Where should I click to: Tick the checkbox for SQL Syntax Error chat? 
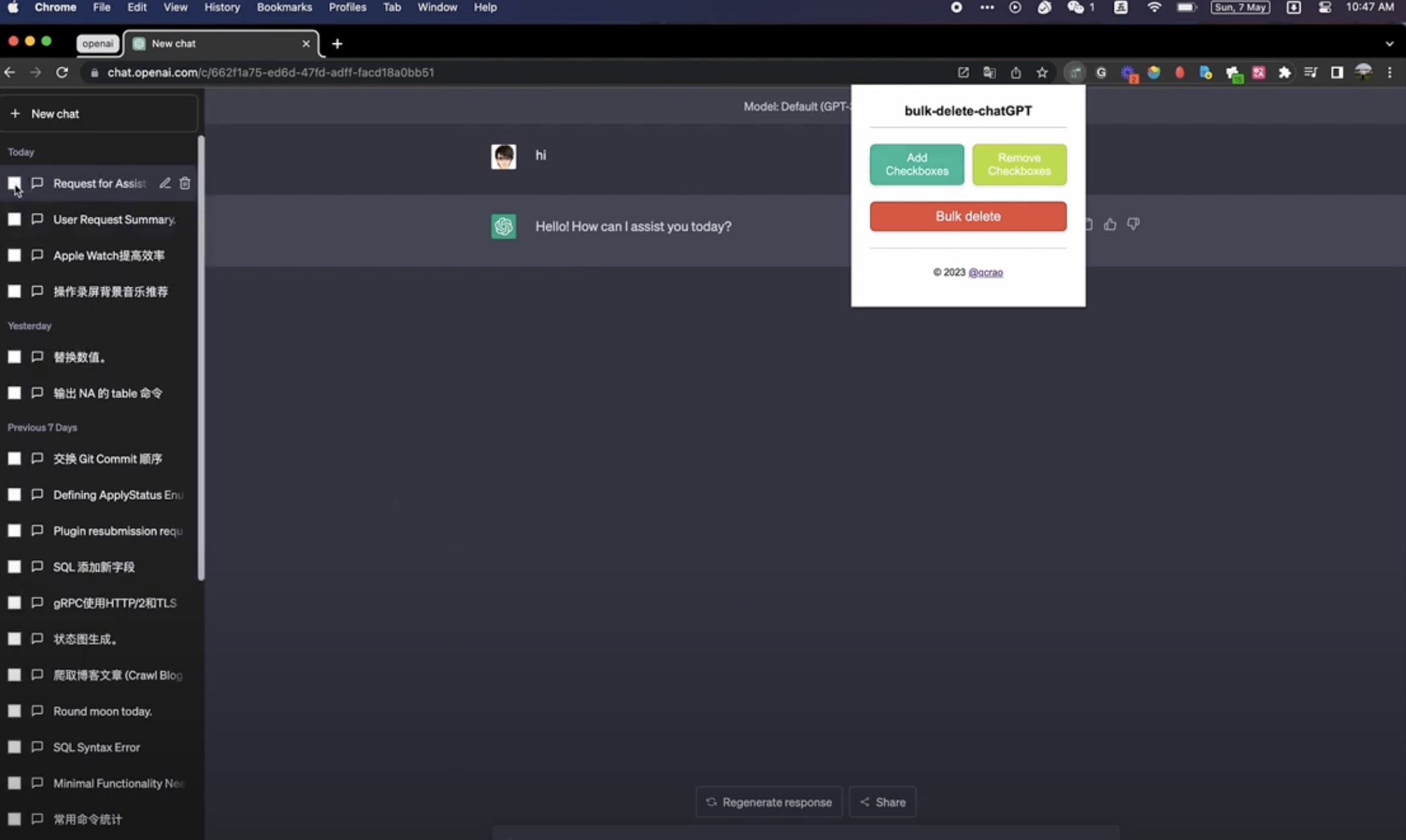pyautogui.click(x=14, y=747)
